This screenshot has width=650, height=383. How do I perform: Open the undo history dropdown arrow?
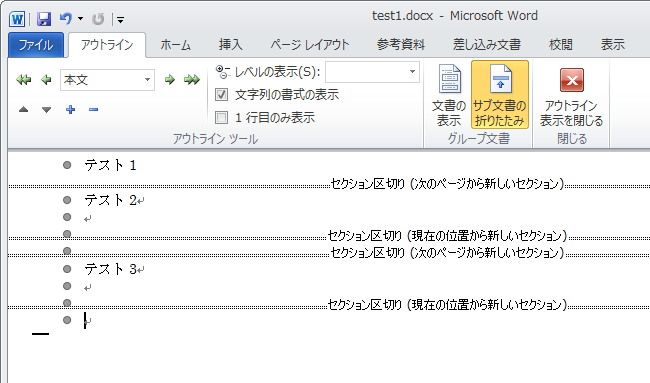click(80, 19)
